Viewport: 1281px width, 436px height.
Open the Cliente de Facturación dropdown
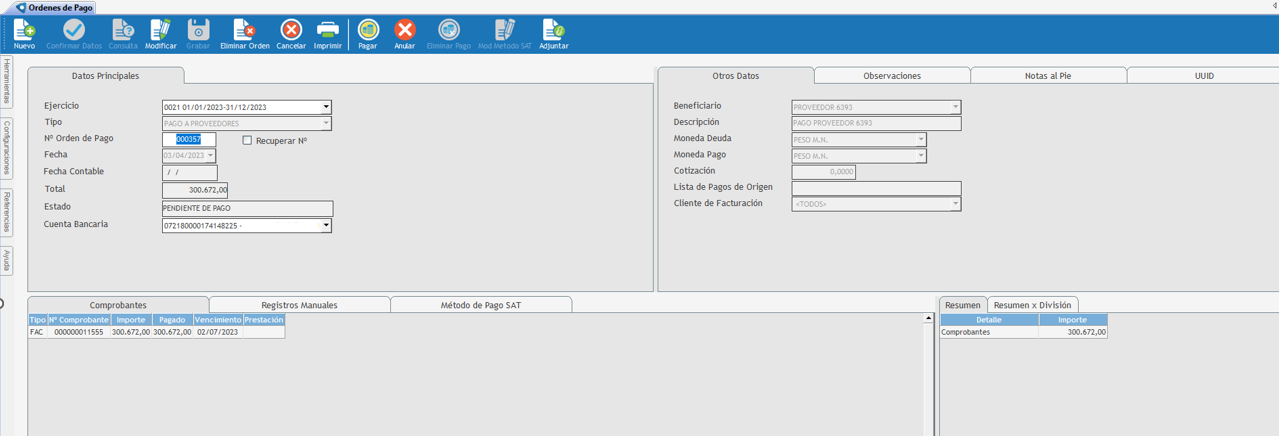point(955,204)
